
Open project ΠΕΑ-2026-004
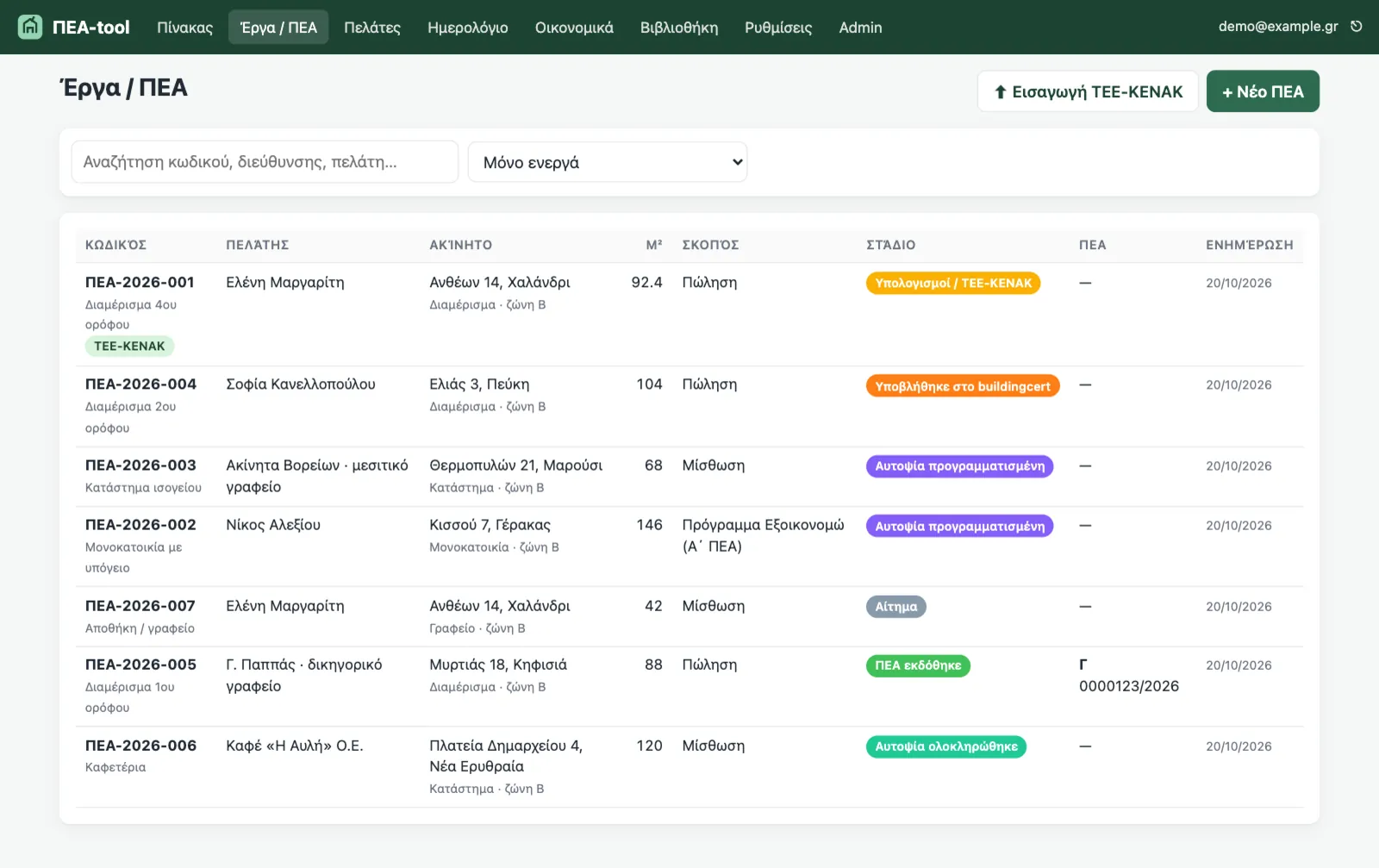(140, 384)
